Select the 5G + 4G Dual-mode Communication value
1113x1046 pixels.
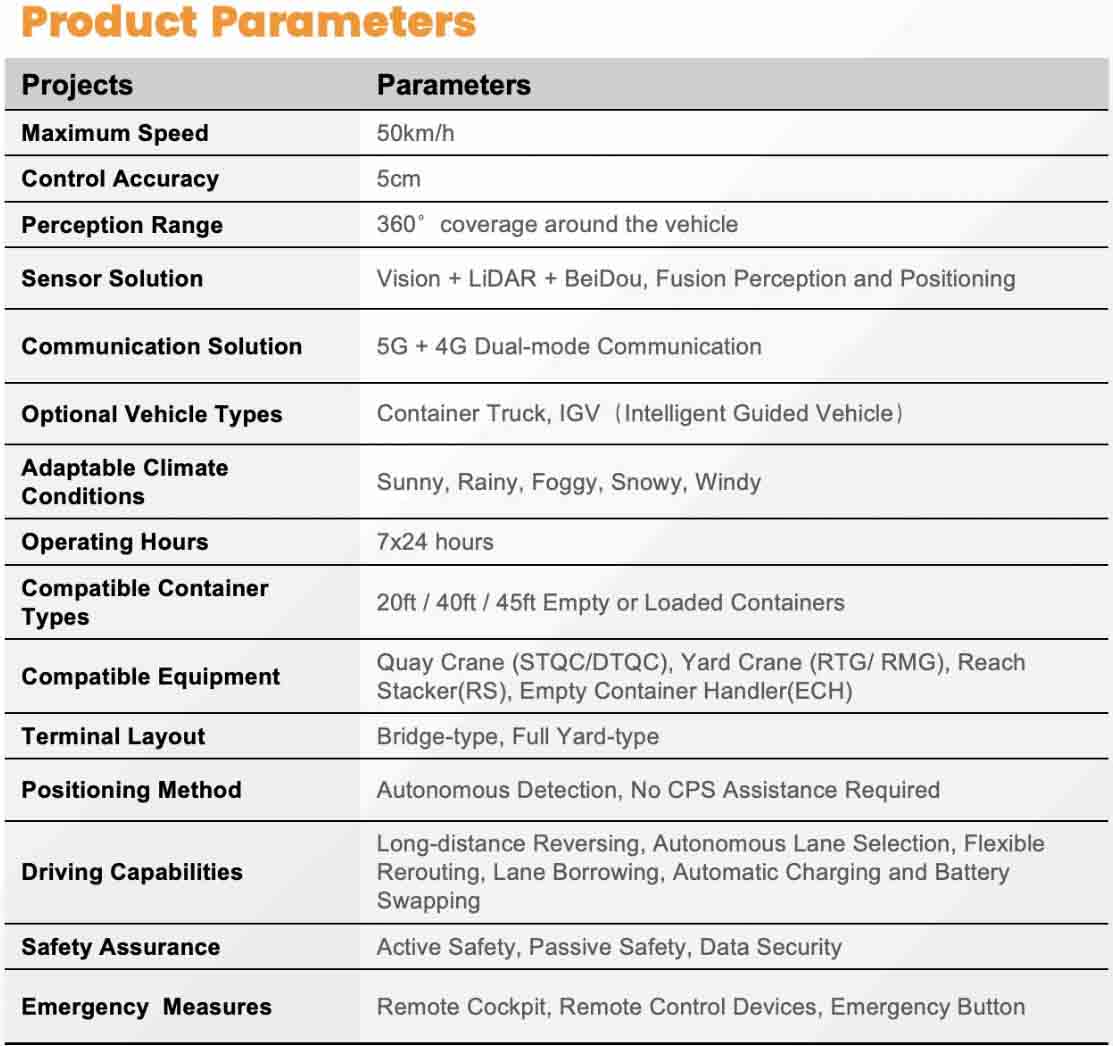568,346
